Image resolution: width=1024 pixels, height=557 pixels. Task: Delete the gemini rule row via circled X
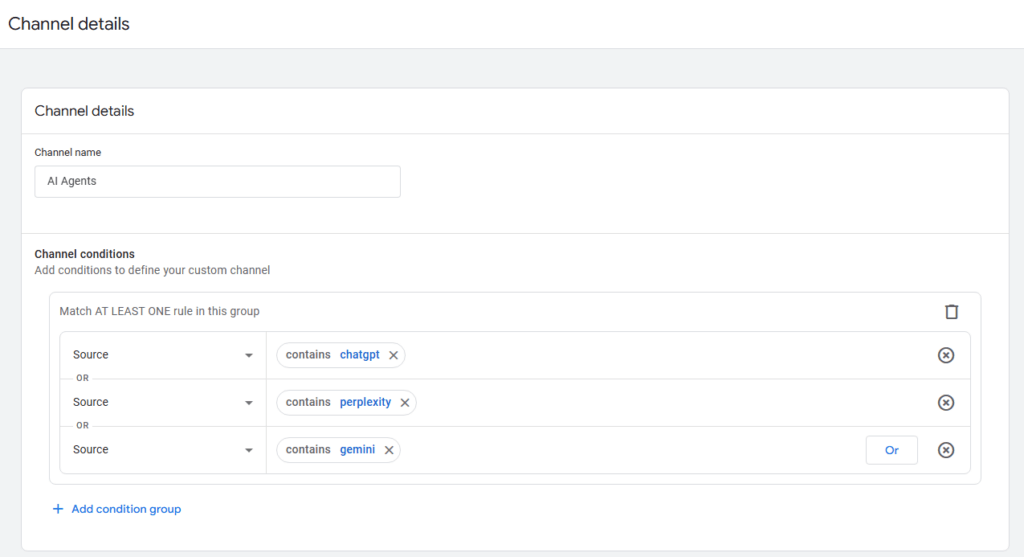[946, 450]
